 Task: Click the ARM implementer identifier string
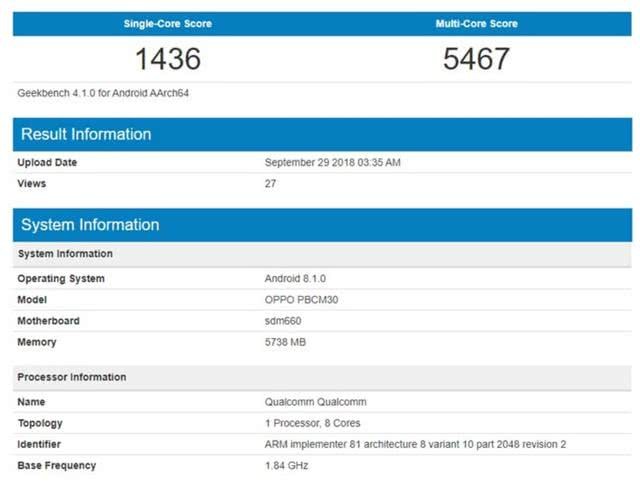[415, 444]
